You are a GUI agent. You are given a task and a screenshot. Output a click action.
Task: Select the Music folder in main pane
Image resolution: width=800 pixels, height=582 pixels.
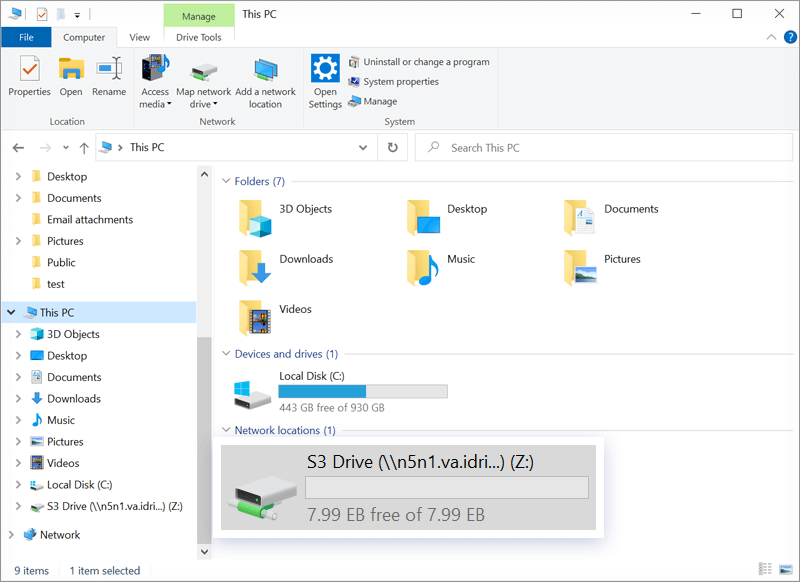[x=442, y=268]
